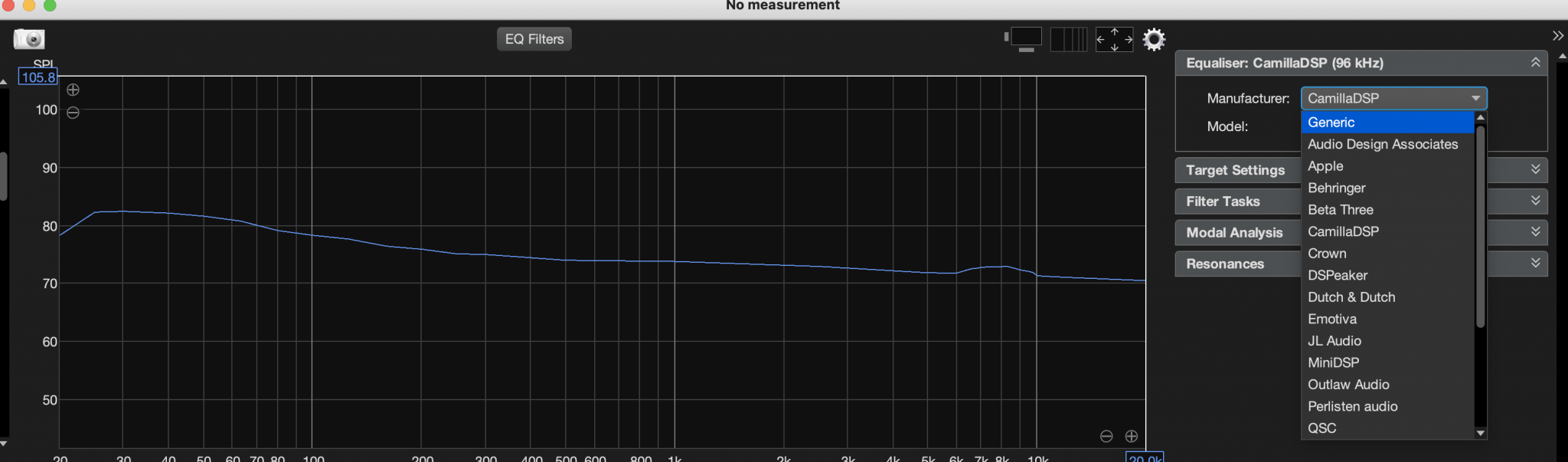This screenshot has height=462, width=1568.
Task: Click the axis scroll-down triangle at left
Action: (4, 443)
